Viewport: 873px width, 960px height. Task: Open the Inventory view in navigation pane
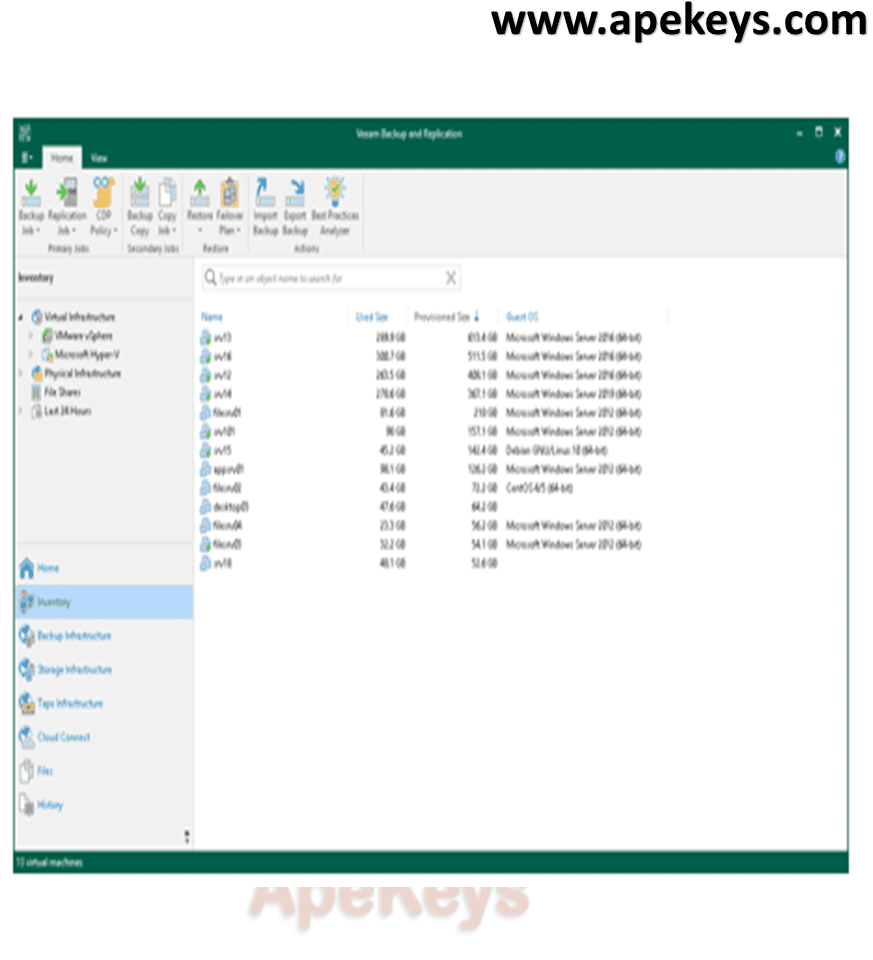coord(104,602)
